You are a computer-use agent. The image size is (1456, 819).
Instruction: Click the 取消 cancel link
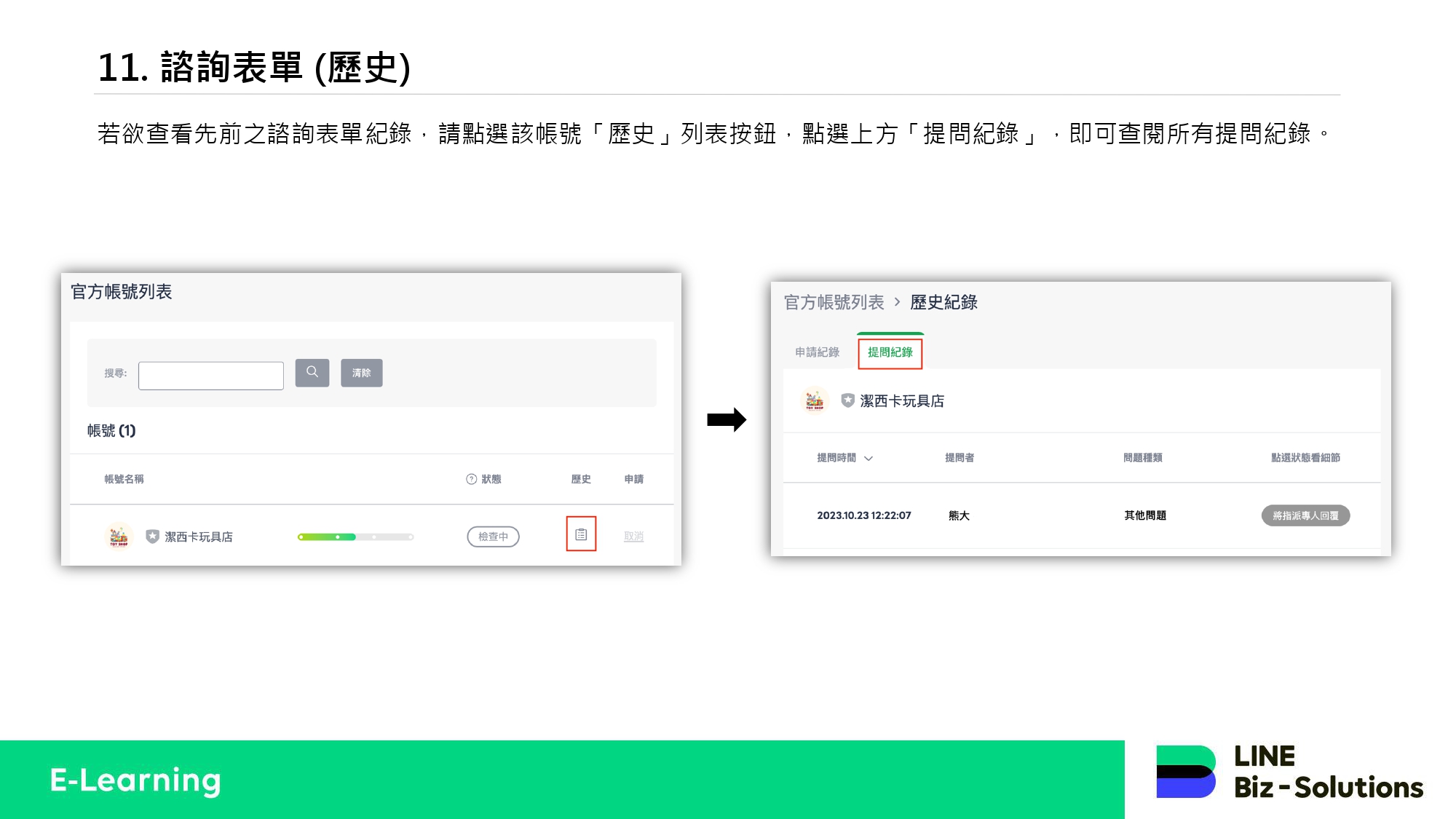633,537
